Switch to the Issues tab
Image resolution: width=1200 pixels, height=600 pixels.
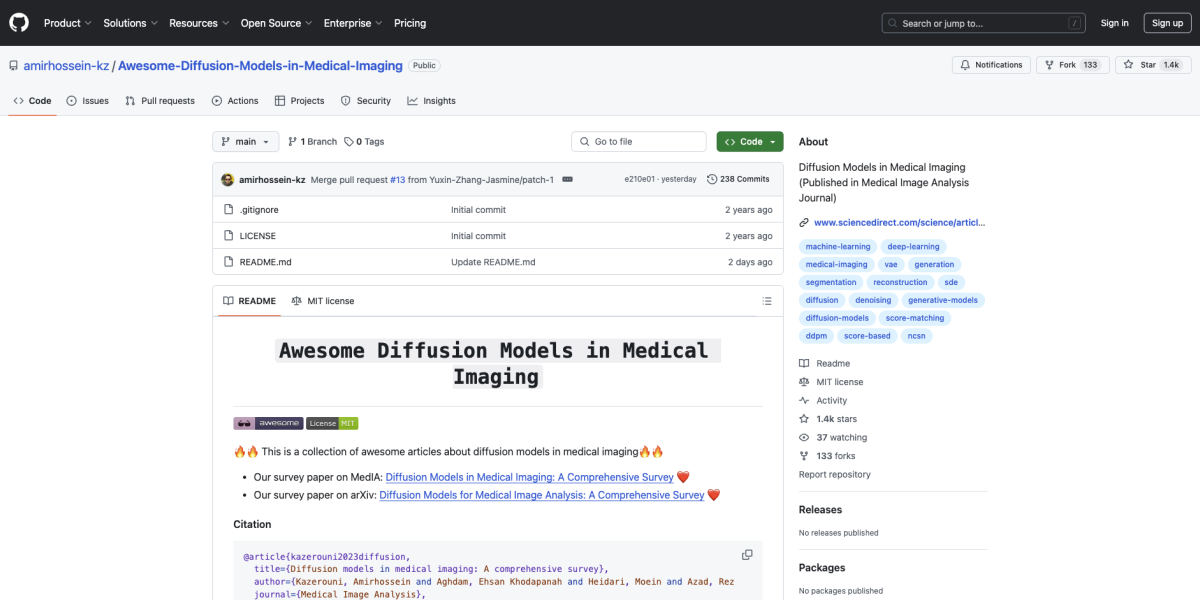[x=88, y=101]
